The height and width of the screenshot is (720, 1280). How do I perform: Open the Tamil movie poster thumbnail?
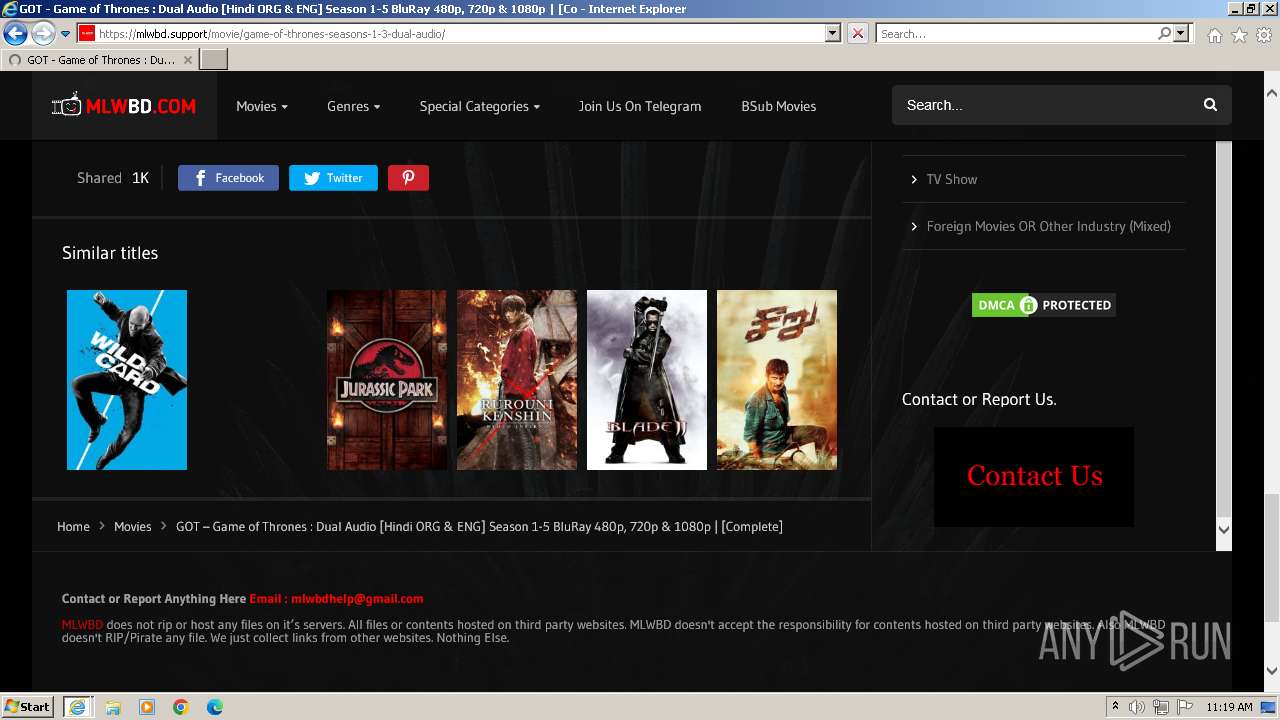[x=777, y=380]
